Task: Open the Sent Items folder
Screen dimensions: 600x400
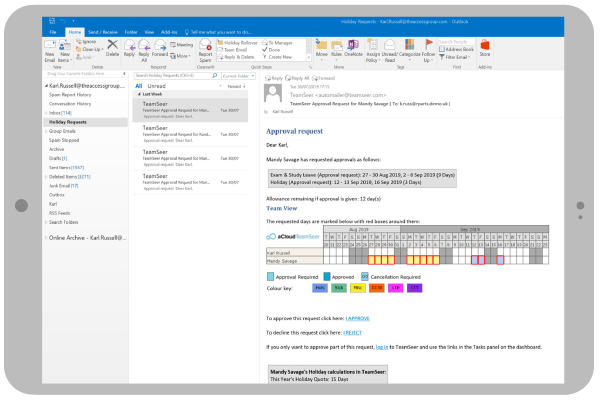Action: pos(66,168)
